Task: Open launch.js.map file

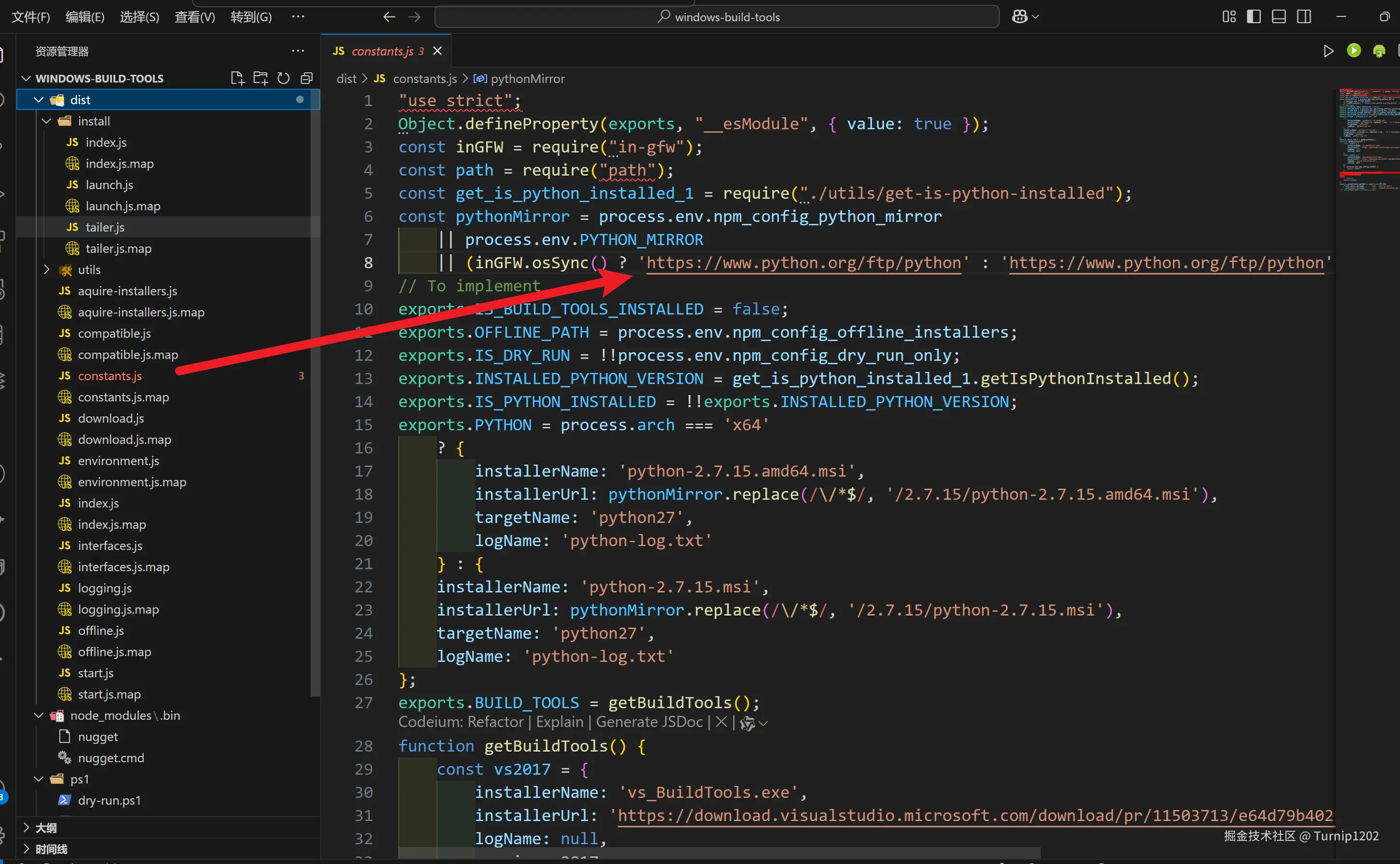Action: point(123,206)
